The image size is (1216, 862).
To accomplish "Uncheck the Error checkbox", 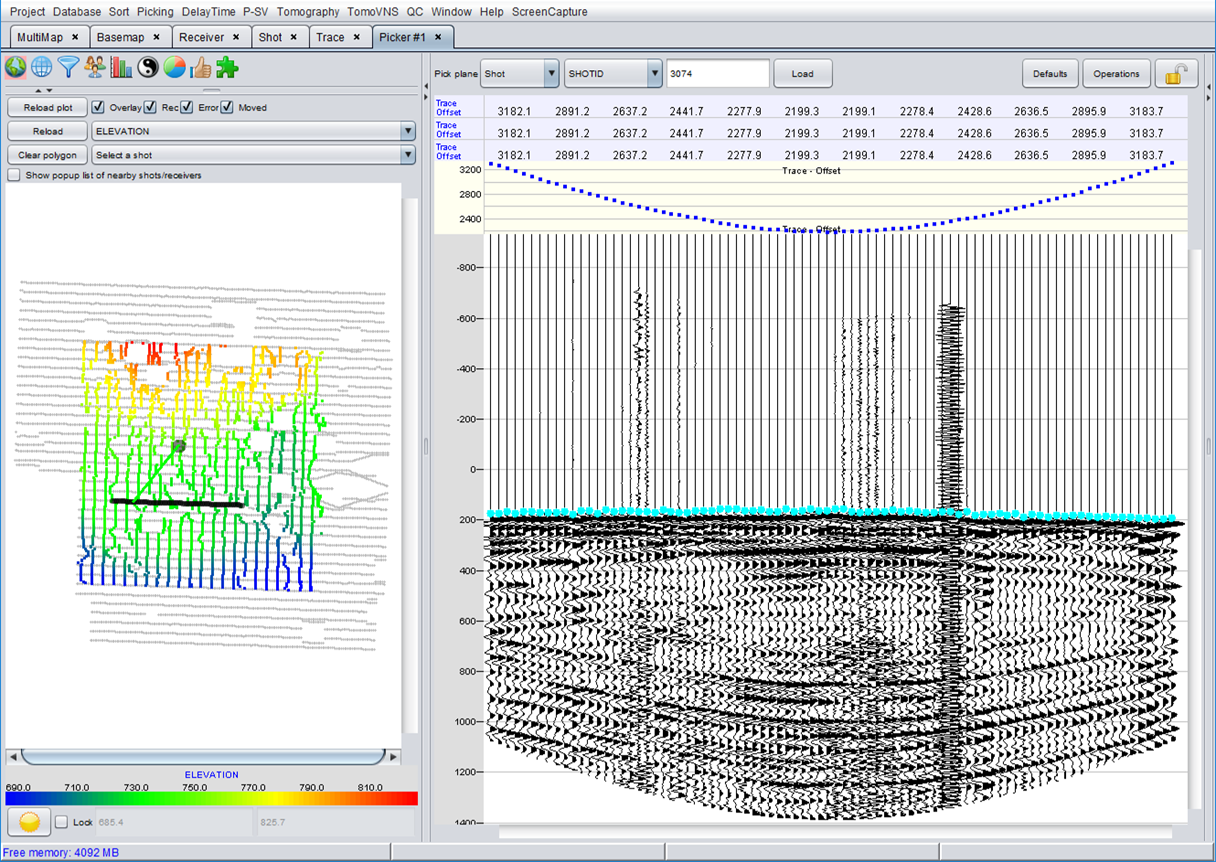I will 186,107.
